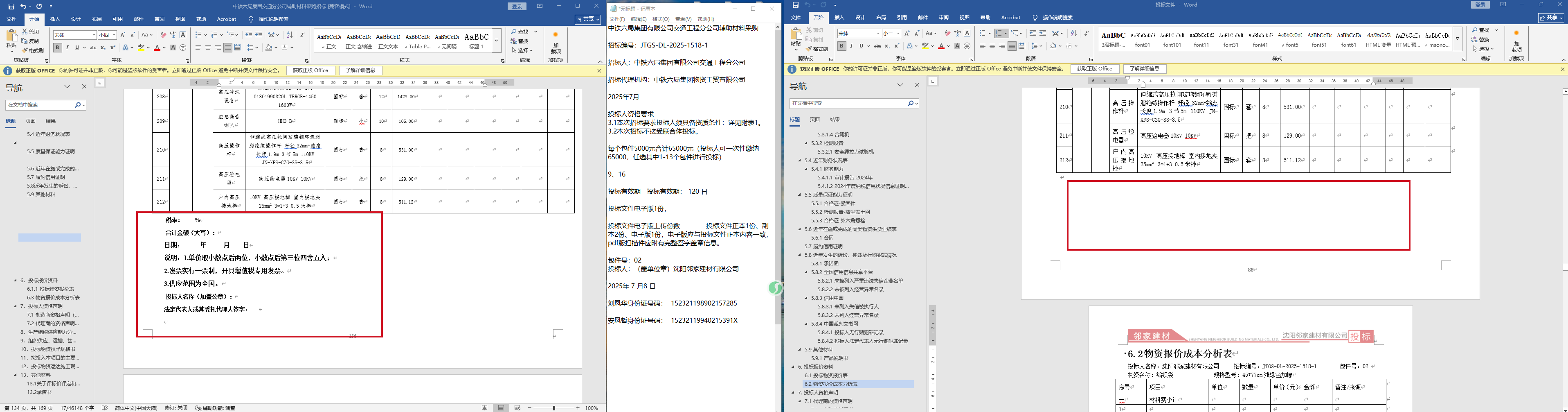Open 格式(O) menu in Notepad

(661, 20)
